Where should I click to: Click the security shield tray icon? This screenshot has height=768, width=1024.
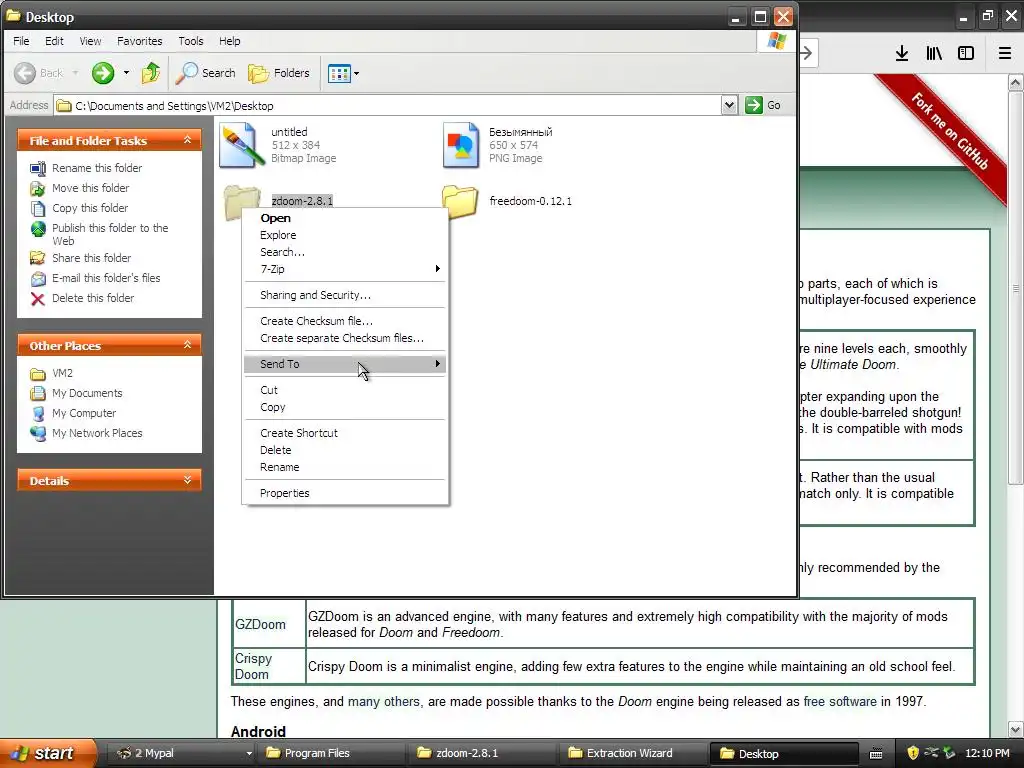(x=913, y=753)
